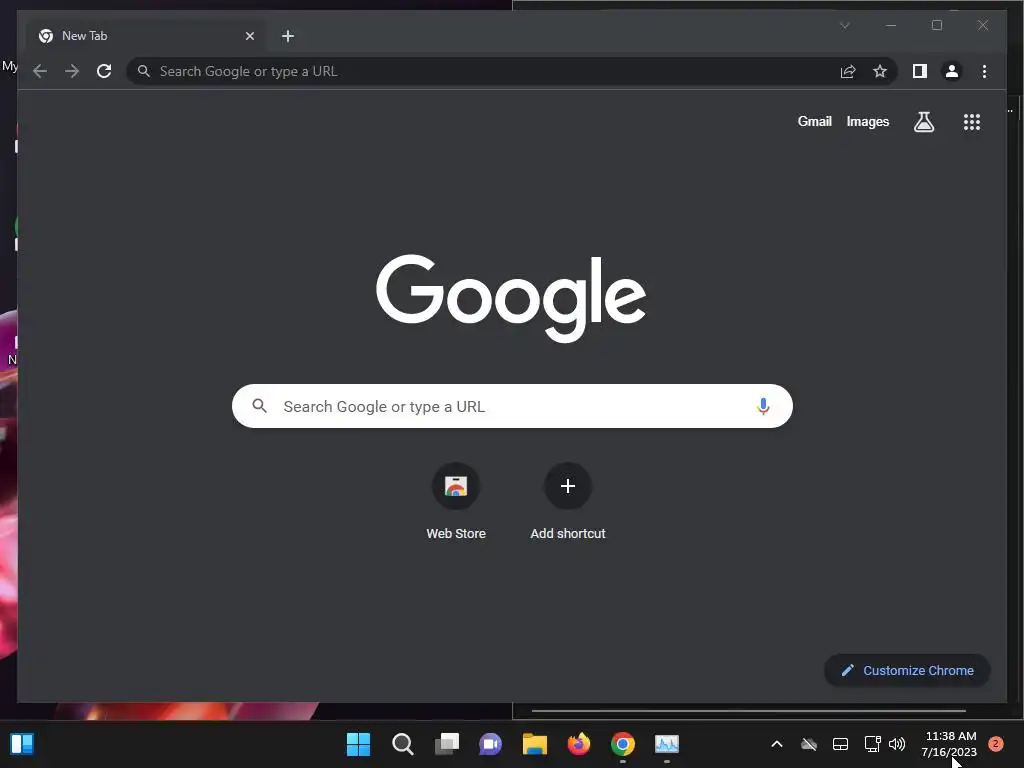Open Chrome's three-dot menu
Viewport: 1024px width, 768px height.
pyautogui.click(x=984, y=71)
